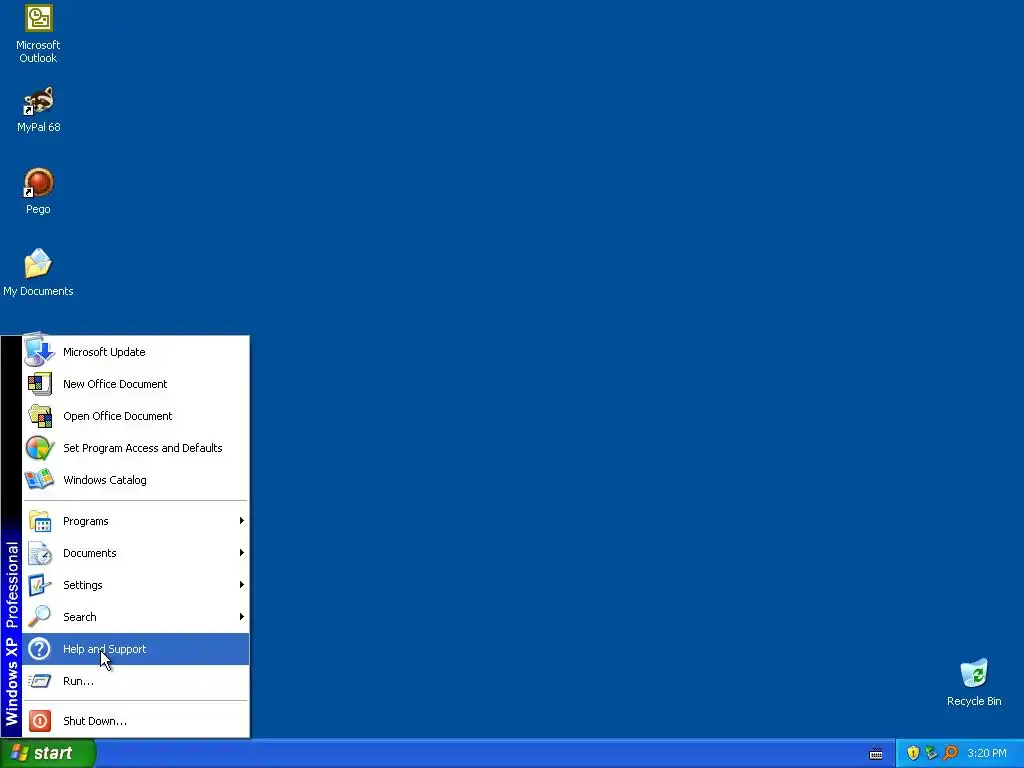
Task: Click the Set Program Access and Defaults icon
Action: pyautogui.click(x=39, y=447)
